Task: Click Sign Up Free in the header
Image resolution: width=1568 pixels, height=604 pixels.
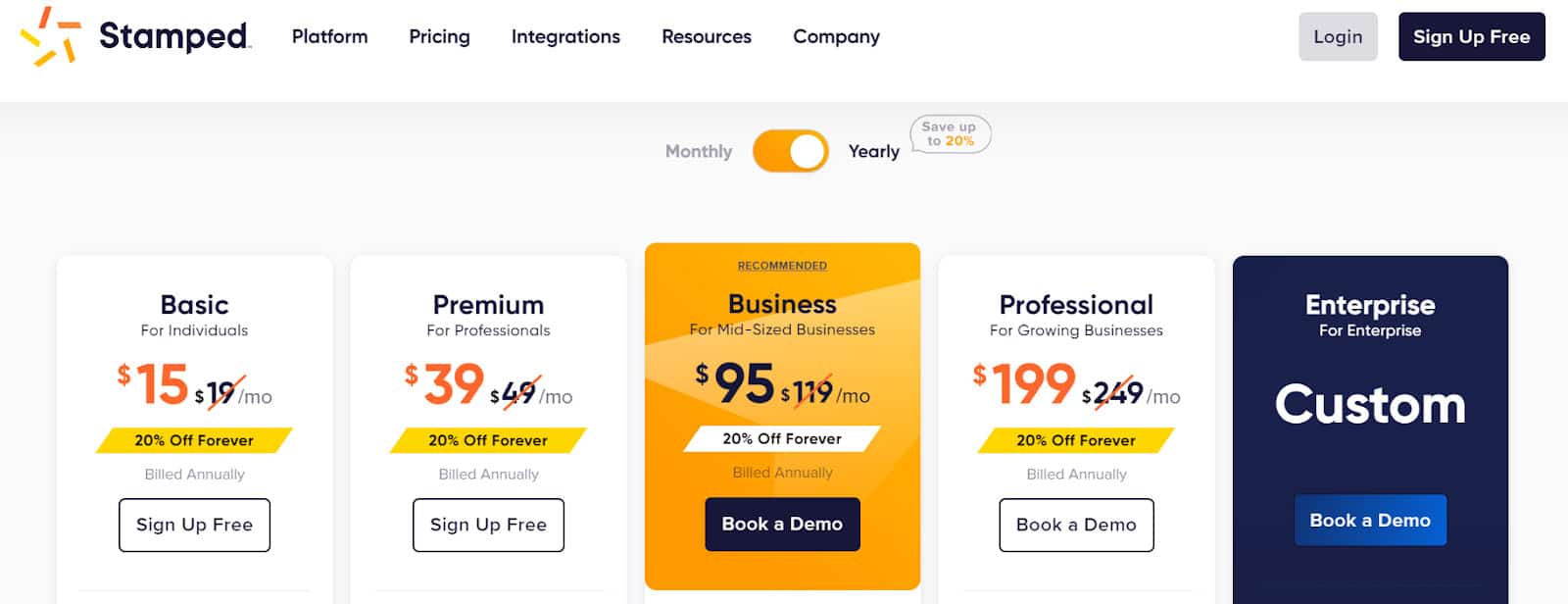Action: 1471,36
